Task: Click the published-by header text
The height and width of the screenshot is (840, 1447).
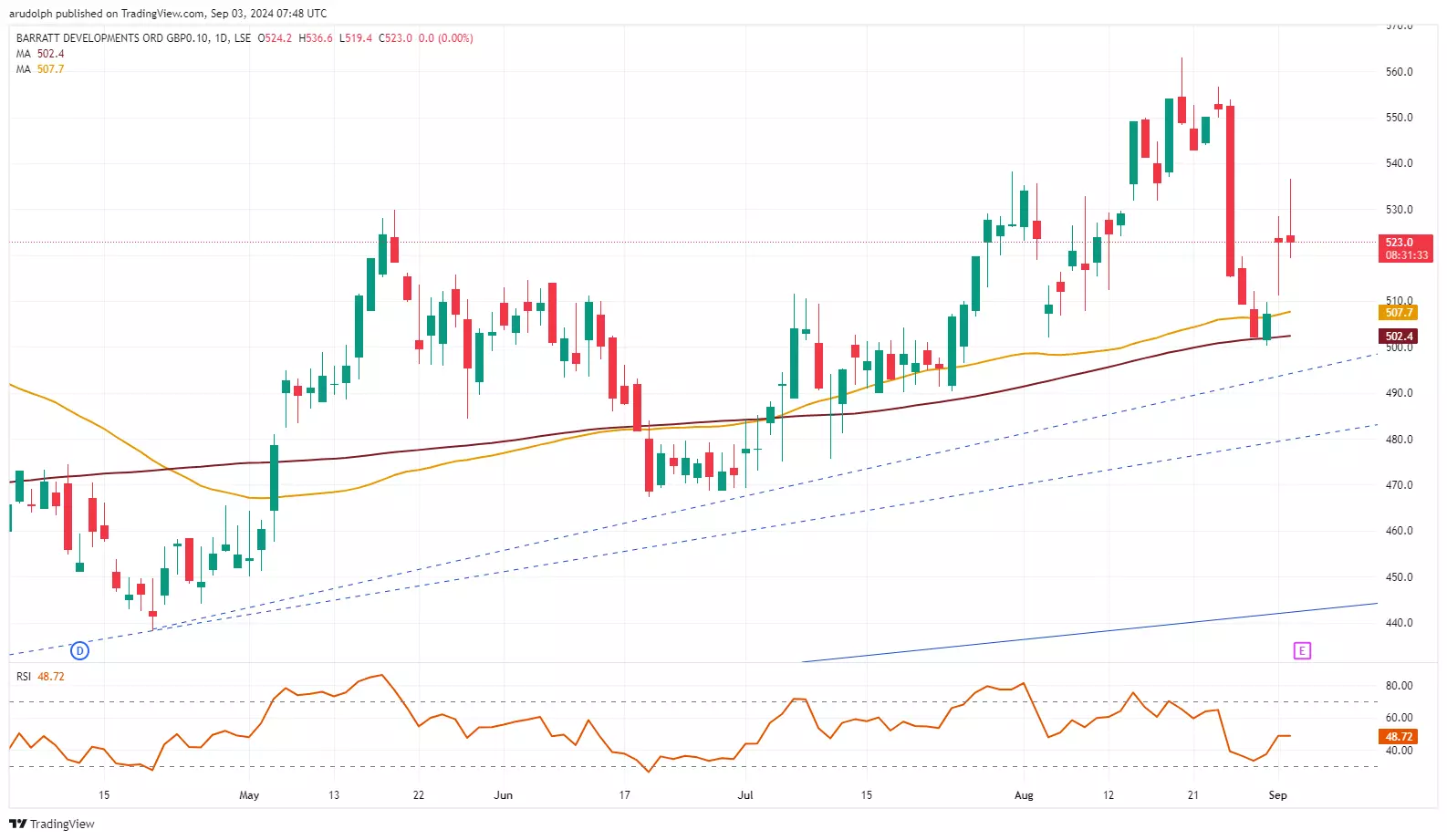Action: point(168,14)
